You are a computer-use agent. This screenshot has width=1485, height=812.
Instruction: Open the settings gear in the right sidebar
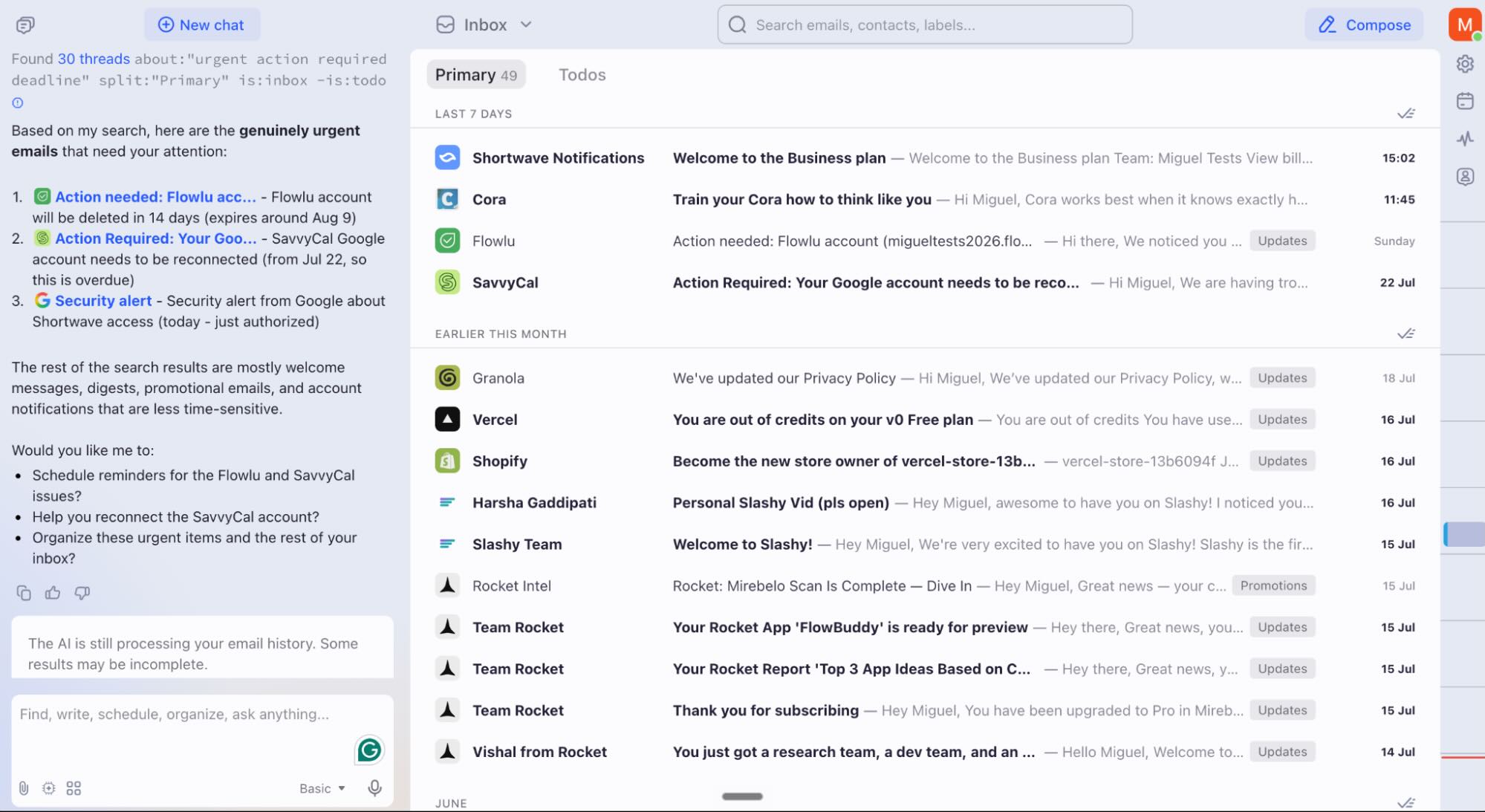(1465, 64)
